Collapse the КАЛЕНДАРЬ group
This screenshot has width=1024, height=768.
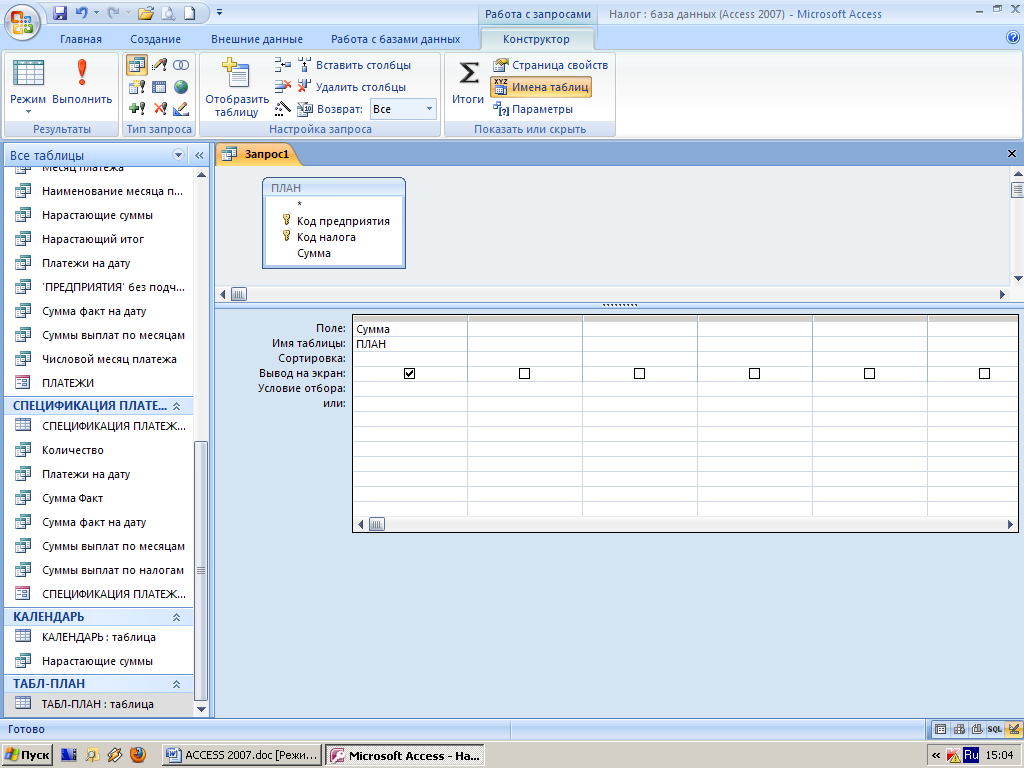click(x=176, y=617)
